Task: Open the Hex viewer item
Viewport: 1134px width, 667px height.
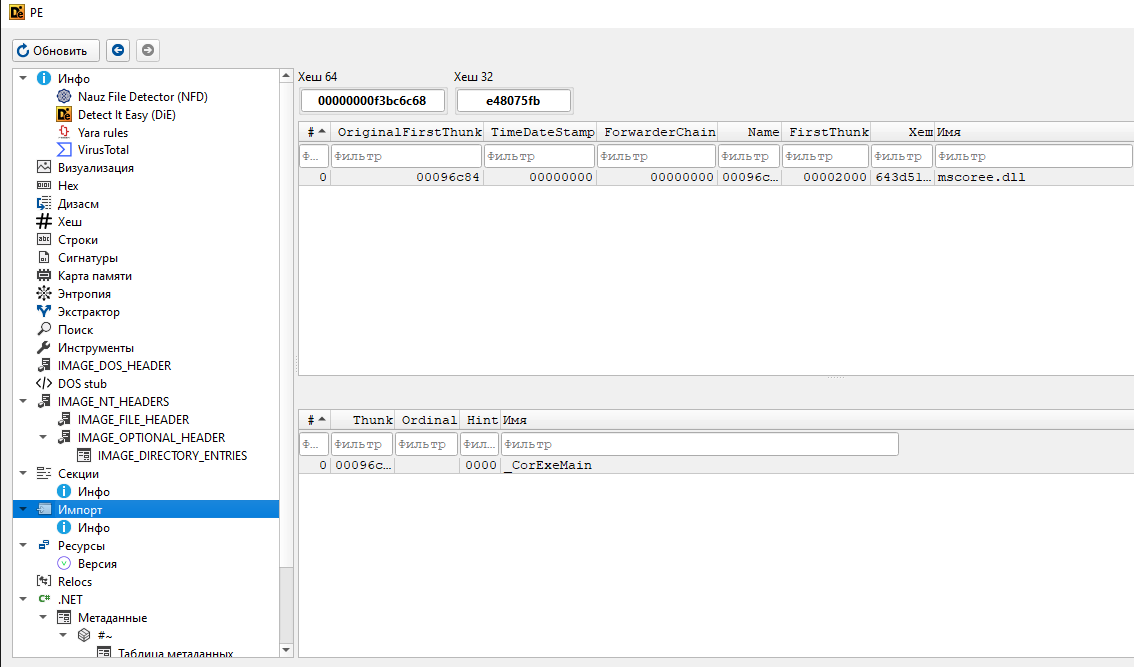Action: point(68,186)
